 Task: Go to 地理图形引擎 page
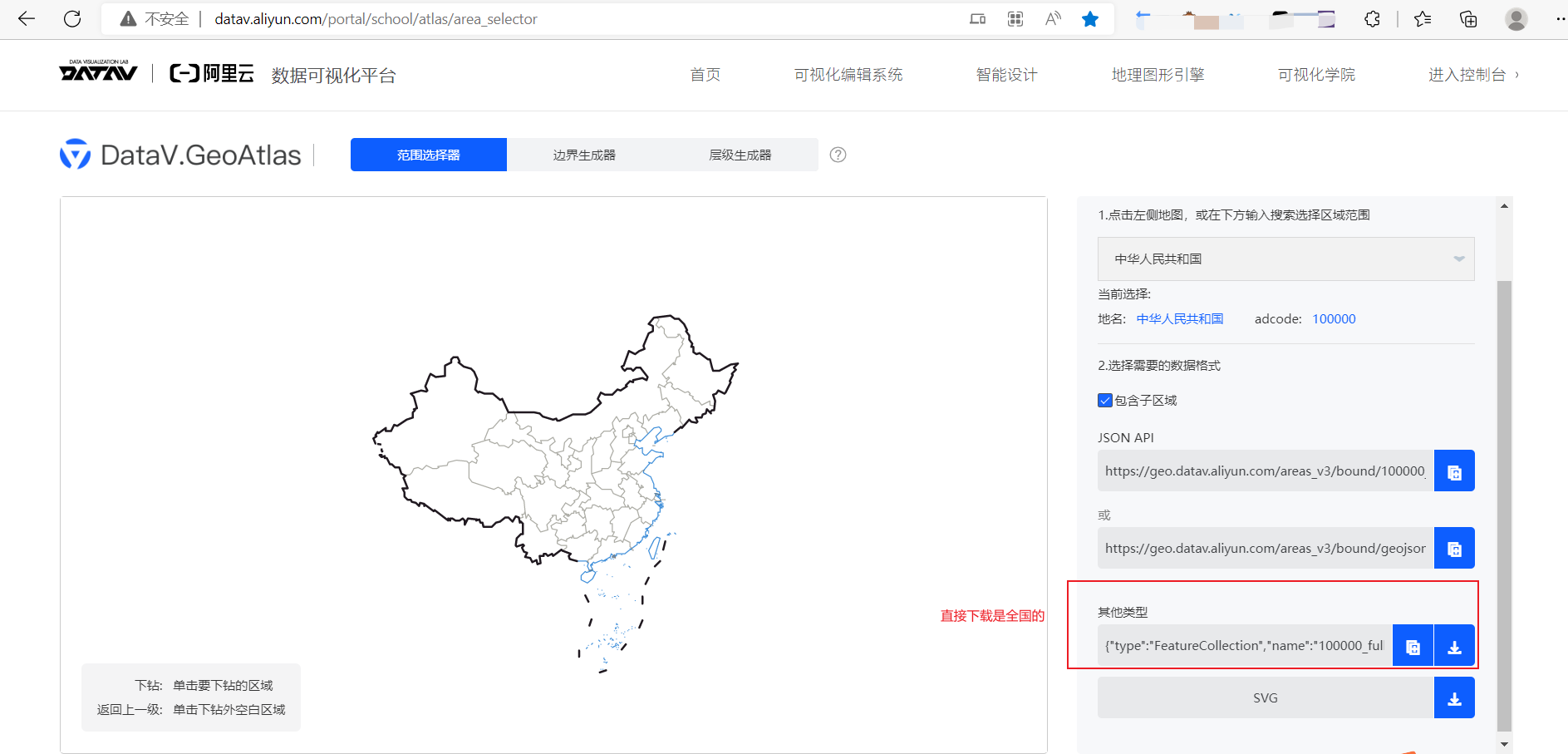(x=1158, y=75)
